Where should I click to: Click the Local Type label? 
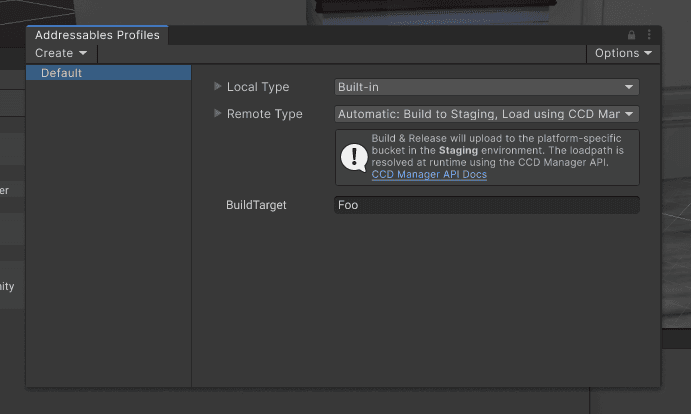[258, 87]
